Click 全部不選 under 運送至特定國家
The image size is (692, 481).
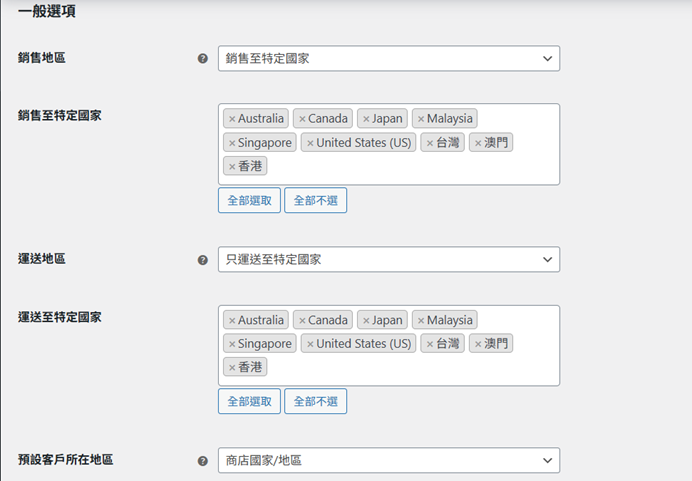click(315, 401)
